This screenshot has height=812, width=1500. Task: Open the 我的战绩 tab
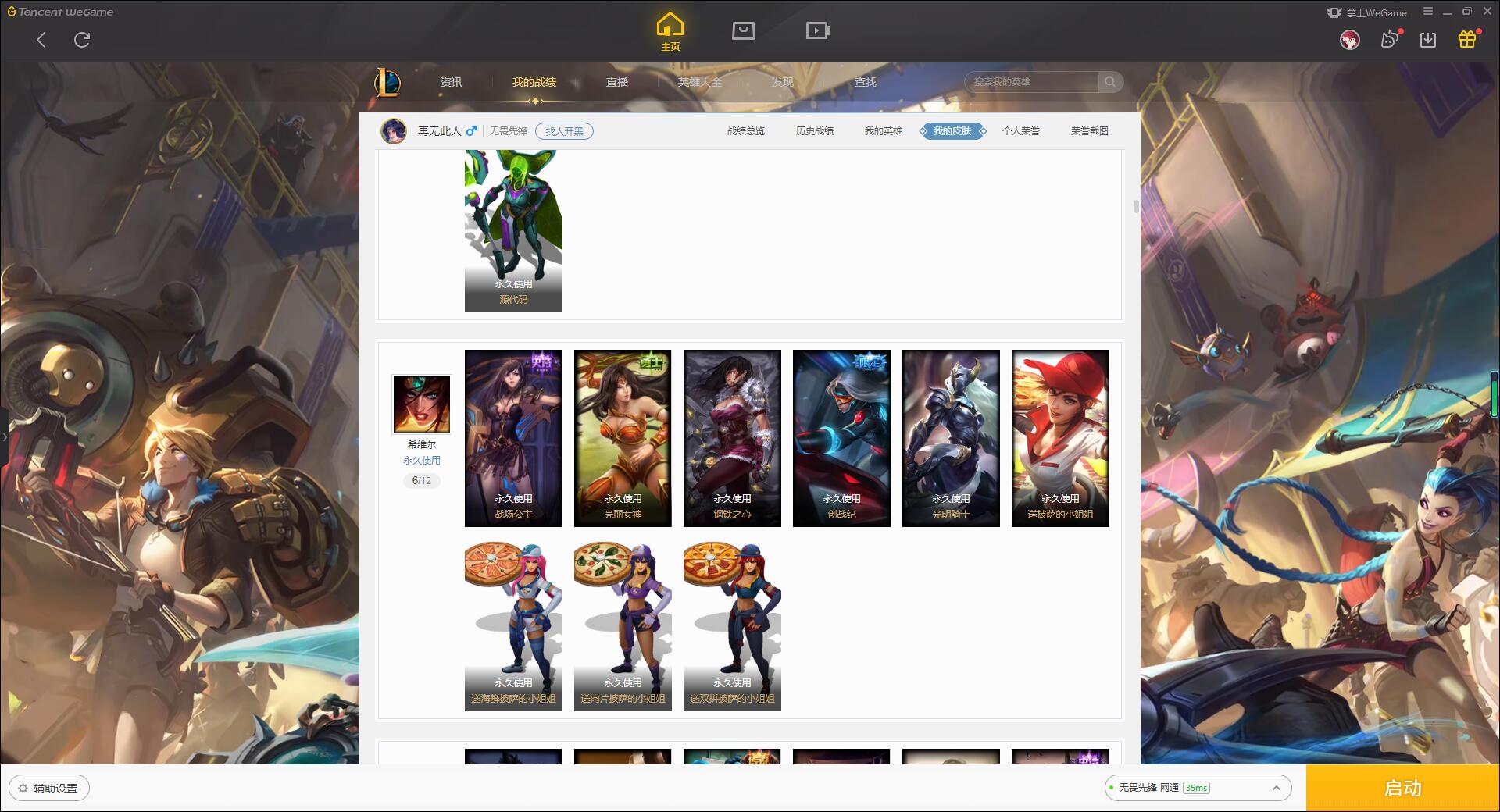click(534, 82)
